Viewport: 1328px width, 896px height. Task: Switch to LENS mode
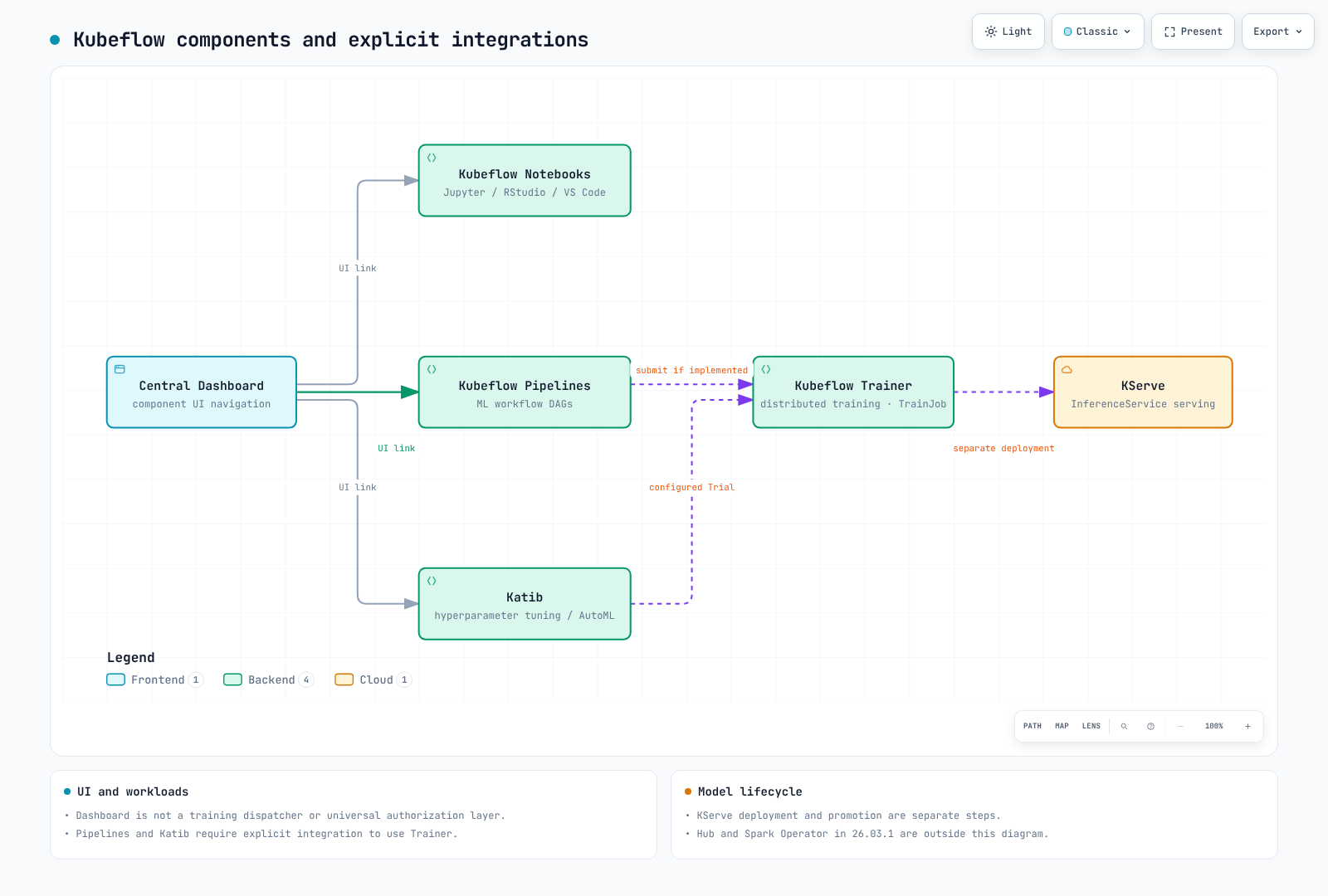(x=1091, y=726)
